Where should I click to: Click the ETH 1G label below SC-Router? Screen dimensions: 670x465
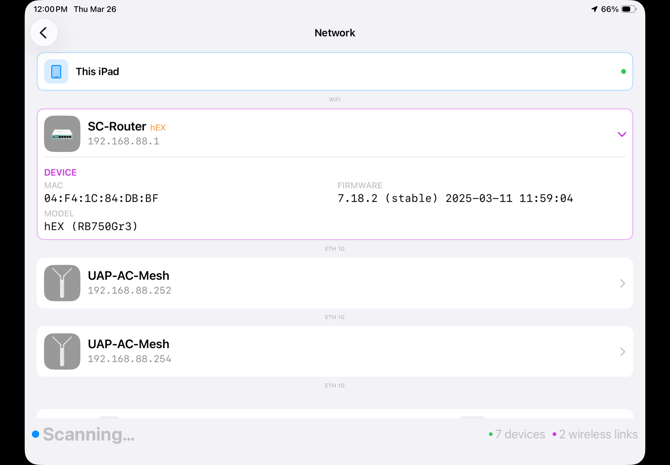(x=335, y=249)
